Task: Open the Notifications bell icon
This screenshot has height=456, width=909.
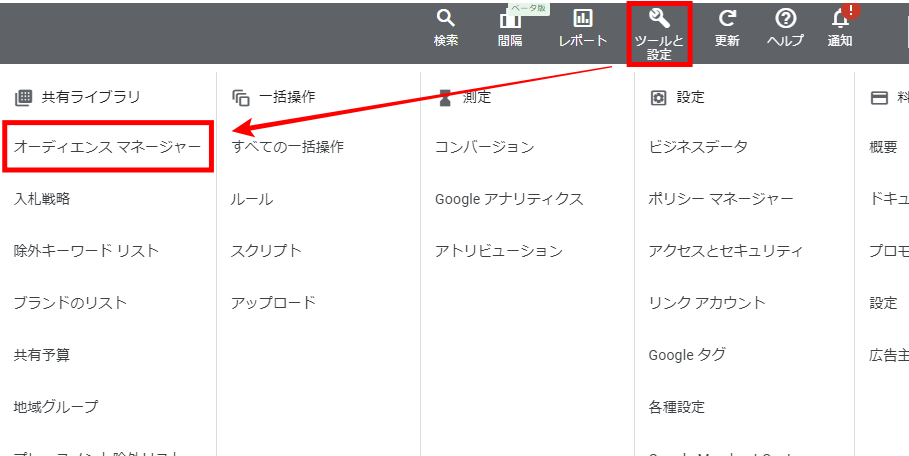Action: point(841,19)
